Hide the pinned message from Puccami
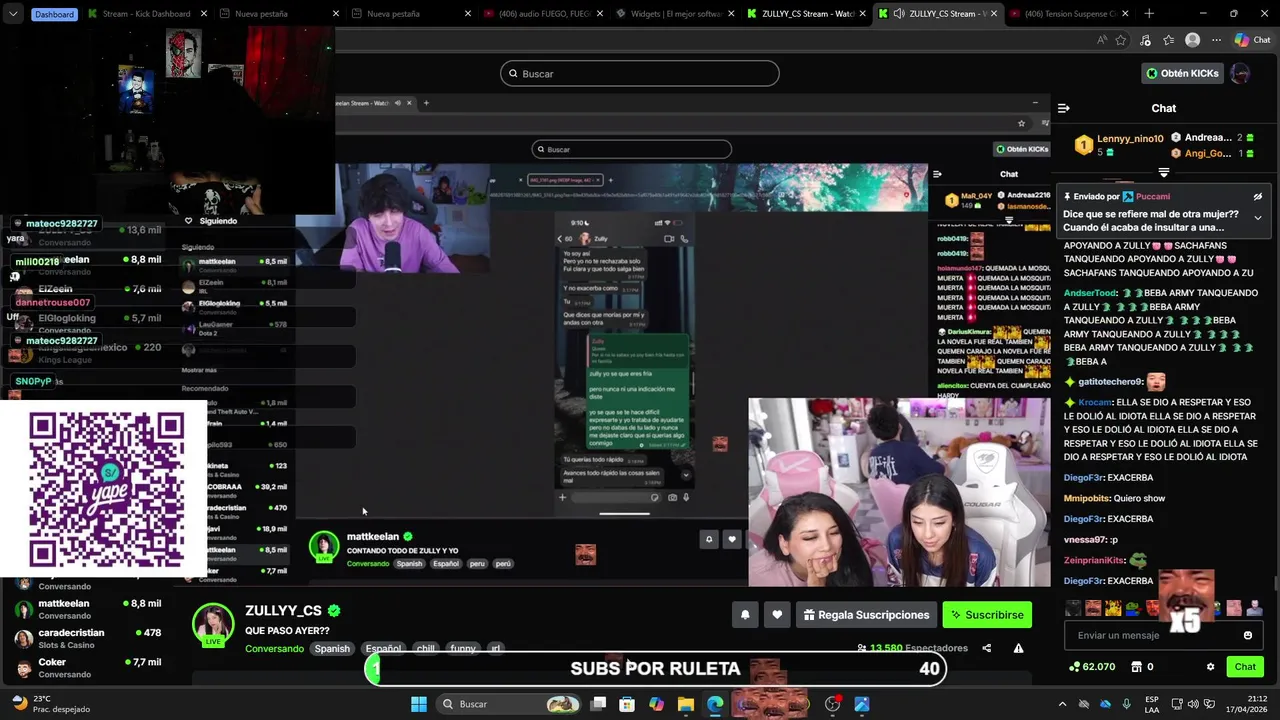The width and height of the screenshot is (1280, 720). [x=1258, y=197]
